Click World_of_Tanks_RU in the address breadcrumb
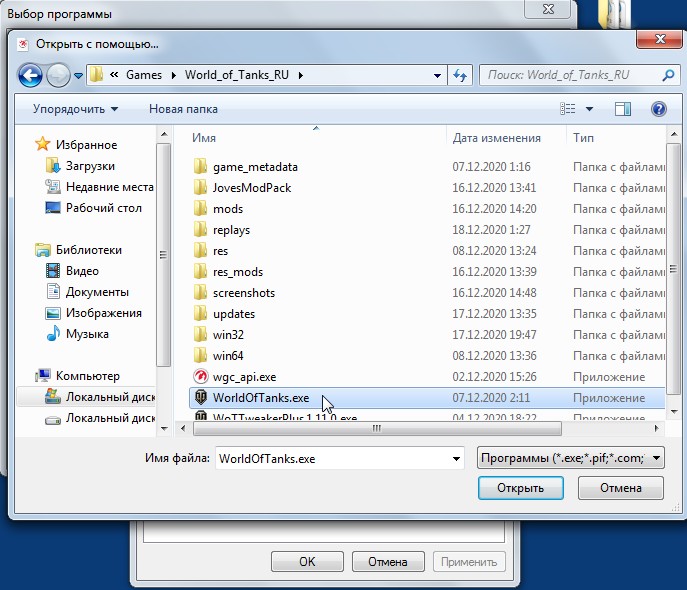The width and height of the screenshot is (687, 590). click(x=237, y=75)
